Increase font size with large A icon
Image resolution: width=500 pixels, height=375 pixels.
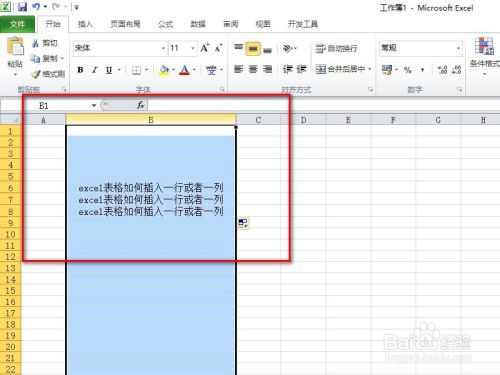point(205,48)
